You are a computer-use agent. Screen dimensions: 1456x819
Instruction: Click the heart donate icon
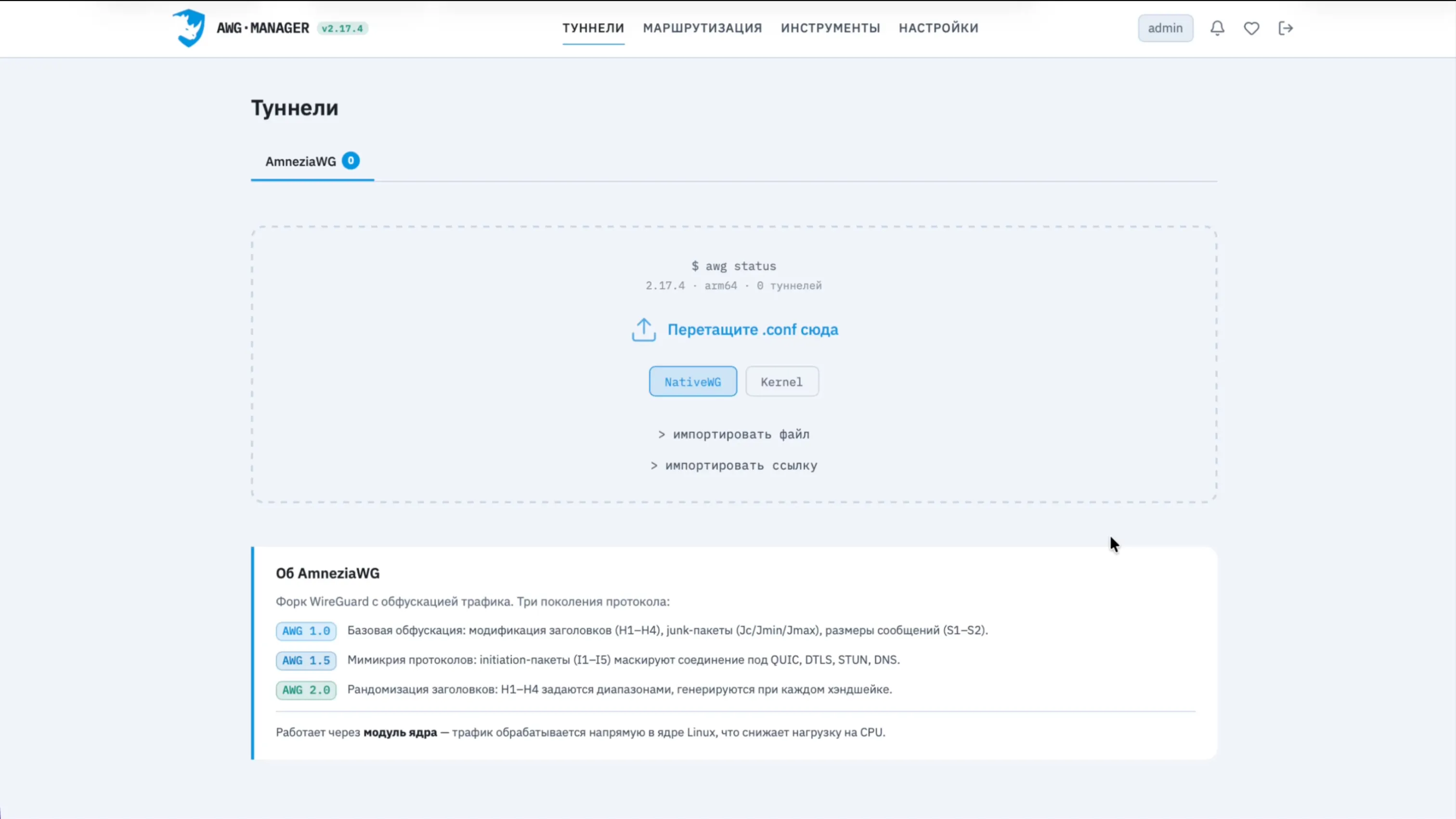1251,28
